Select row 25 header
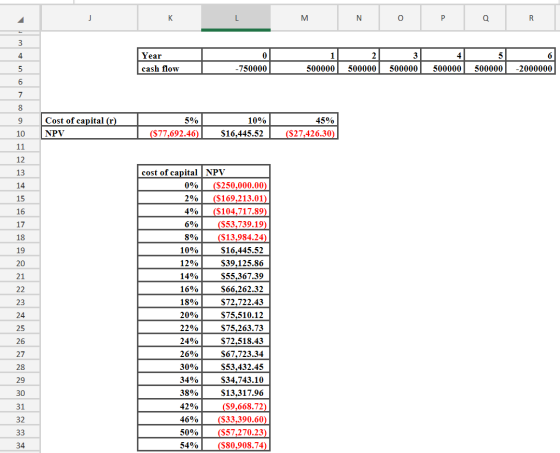560x453 pixels. point(20,328)
